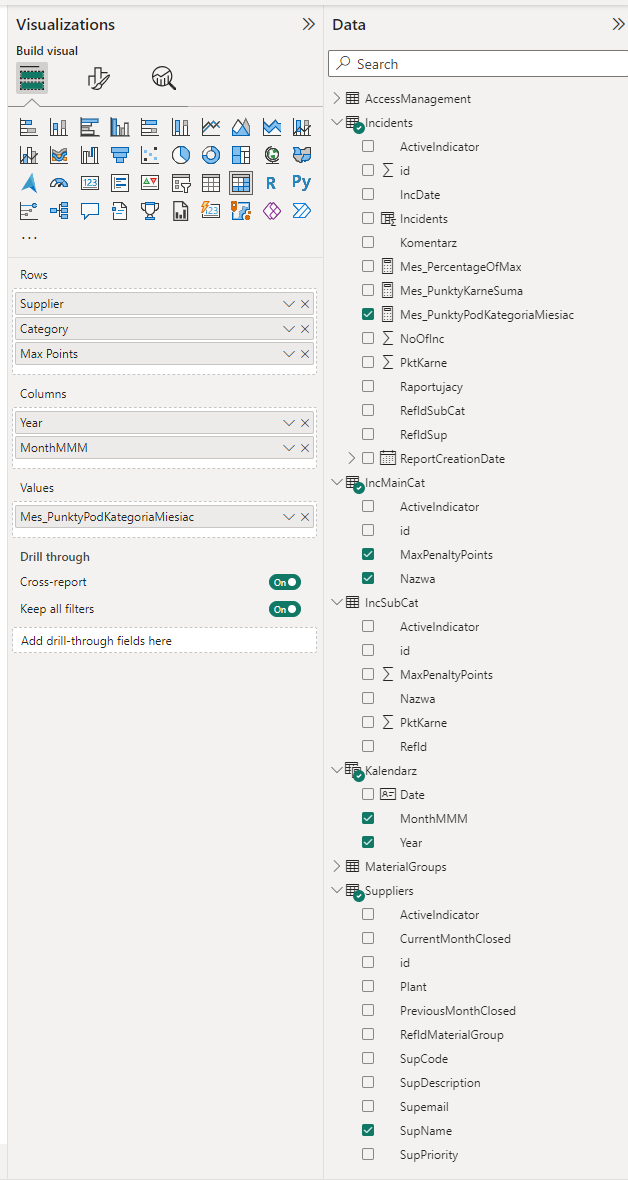Add the Power Apps visual
Viewport: 628px width, 1180px height.
point(272,211)
